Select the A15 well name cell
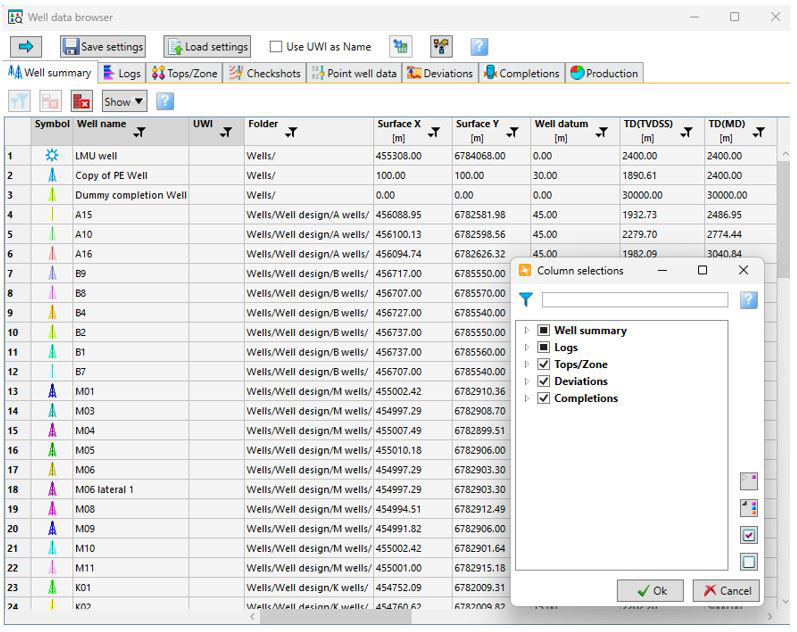Viewport: 797px width, 632px height. tap(131, 215)
